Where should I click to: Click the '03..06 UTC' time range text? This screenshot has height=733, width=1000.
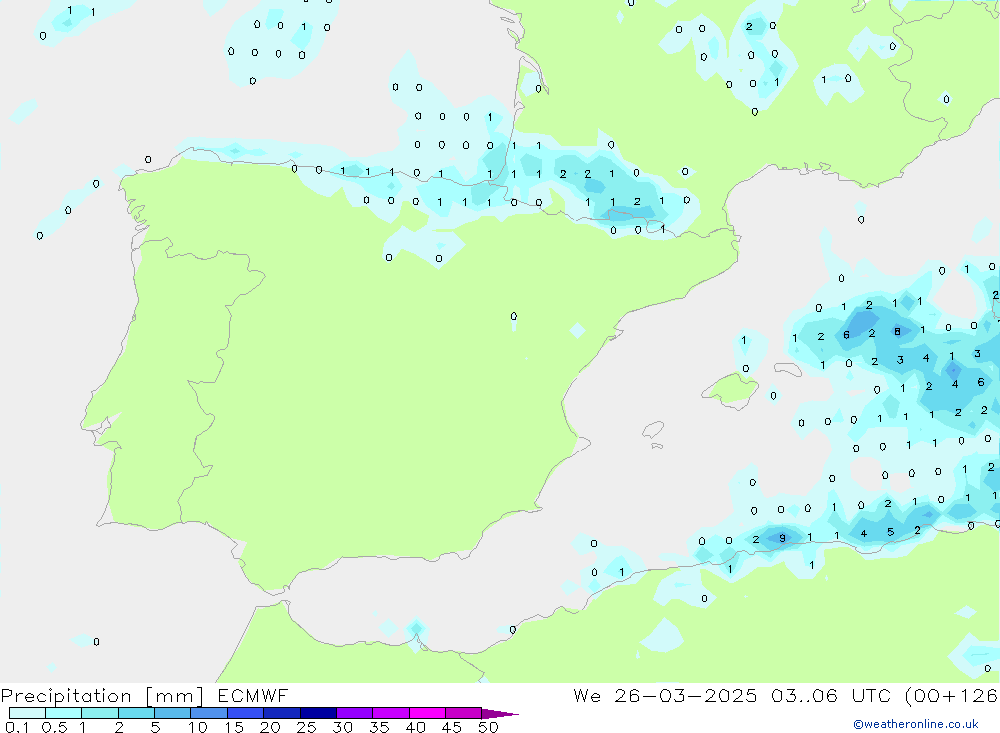(x=830, y=696)
